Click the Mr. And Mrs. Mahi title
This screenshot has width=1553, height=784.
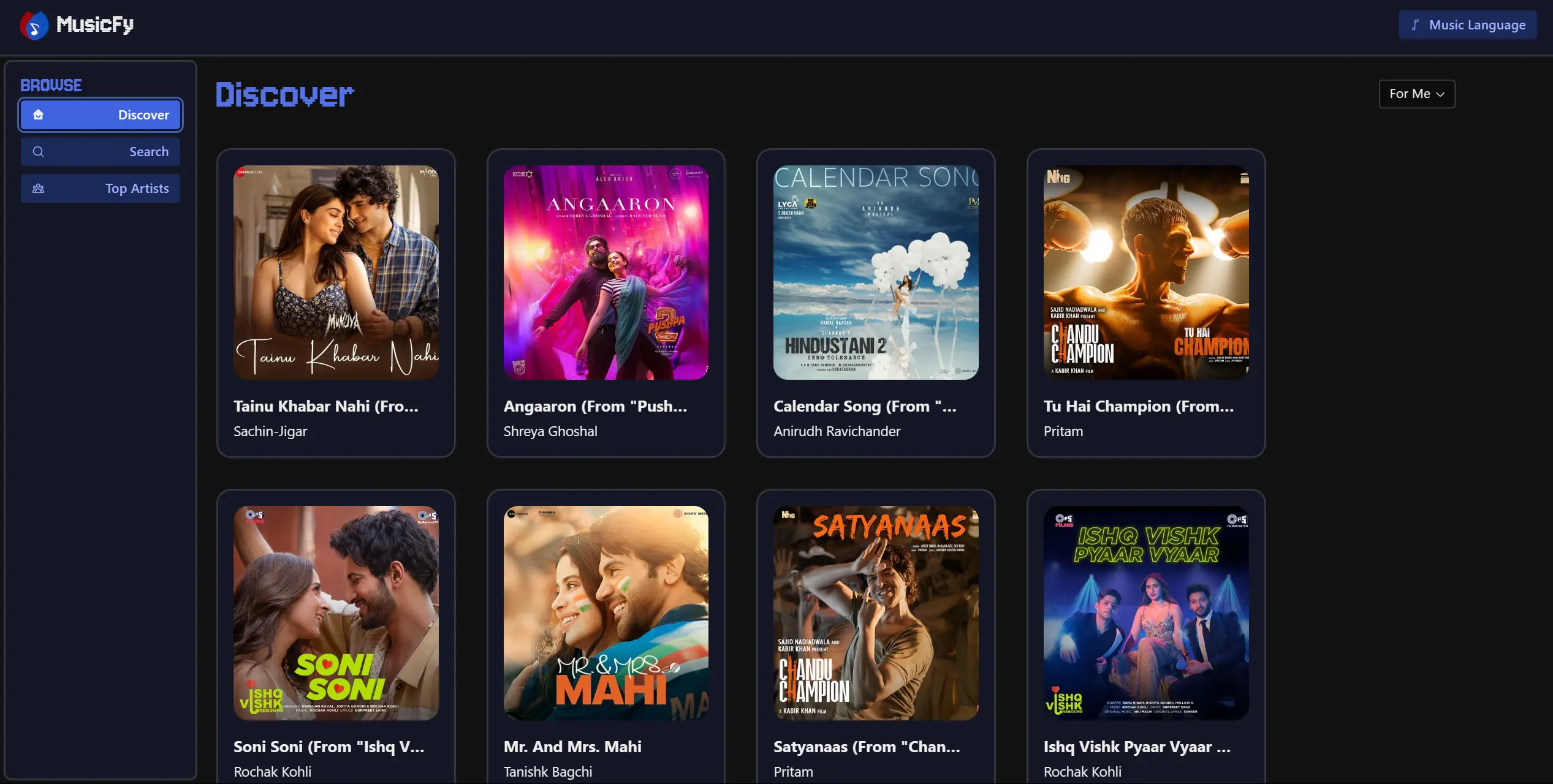click(x=572, y=747)
